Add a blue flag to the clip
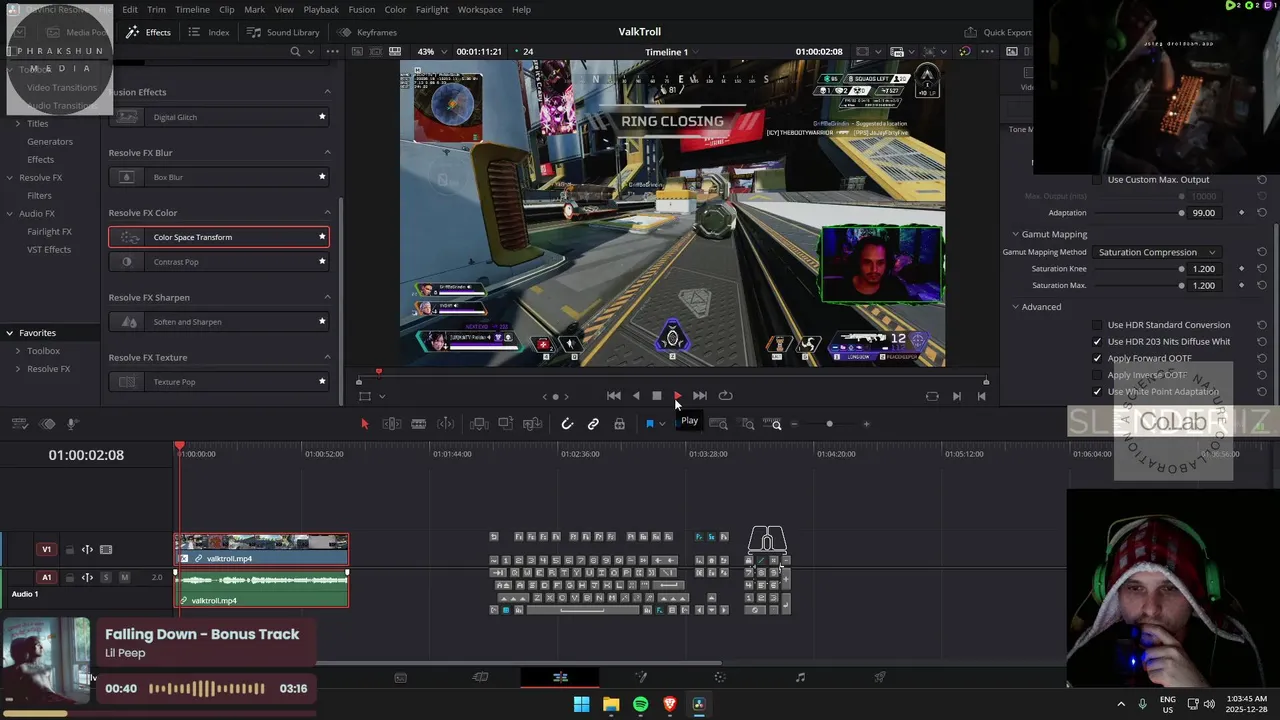1280x720 pixels. coord(649,424)
